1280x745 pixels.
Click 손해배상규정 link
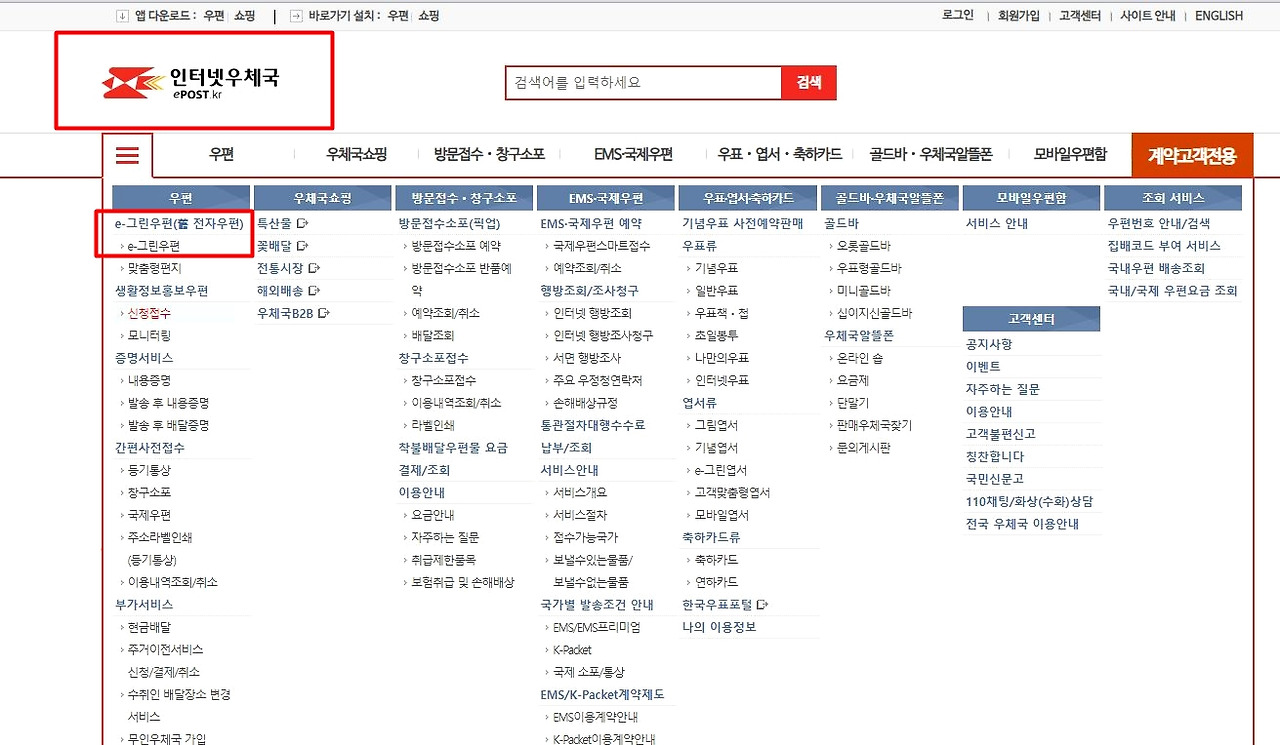click(x=586, y=403)
